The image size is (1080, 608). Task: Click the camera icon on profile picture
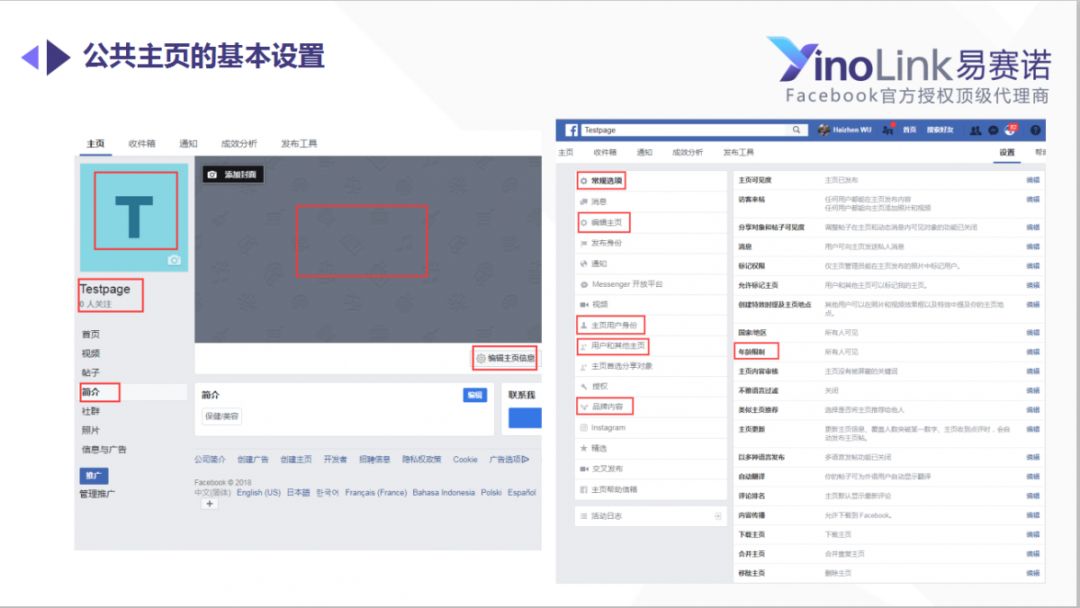point(174,260)
